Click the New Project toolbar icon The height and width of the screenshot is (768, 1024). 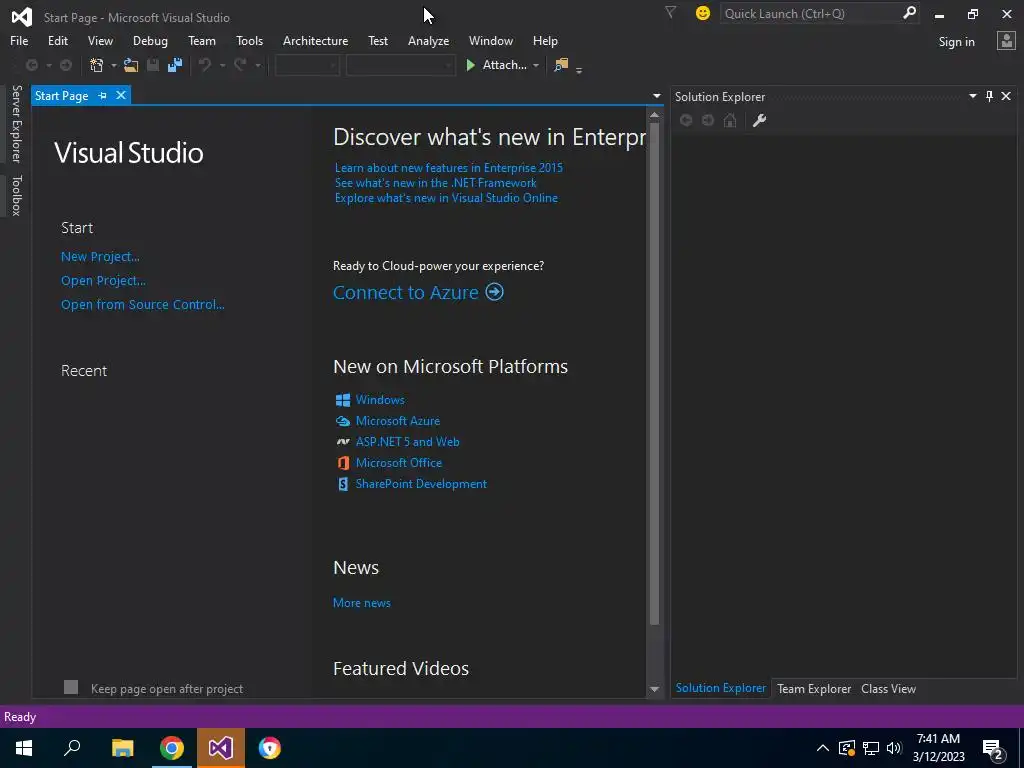tap(97, 65)
